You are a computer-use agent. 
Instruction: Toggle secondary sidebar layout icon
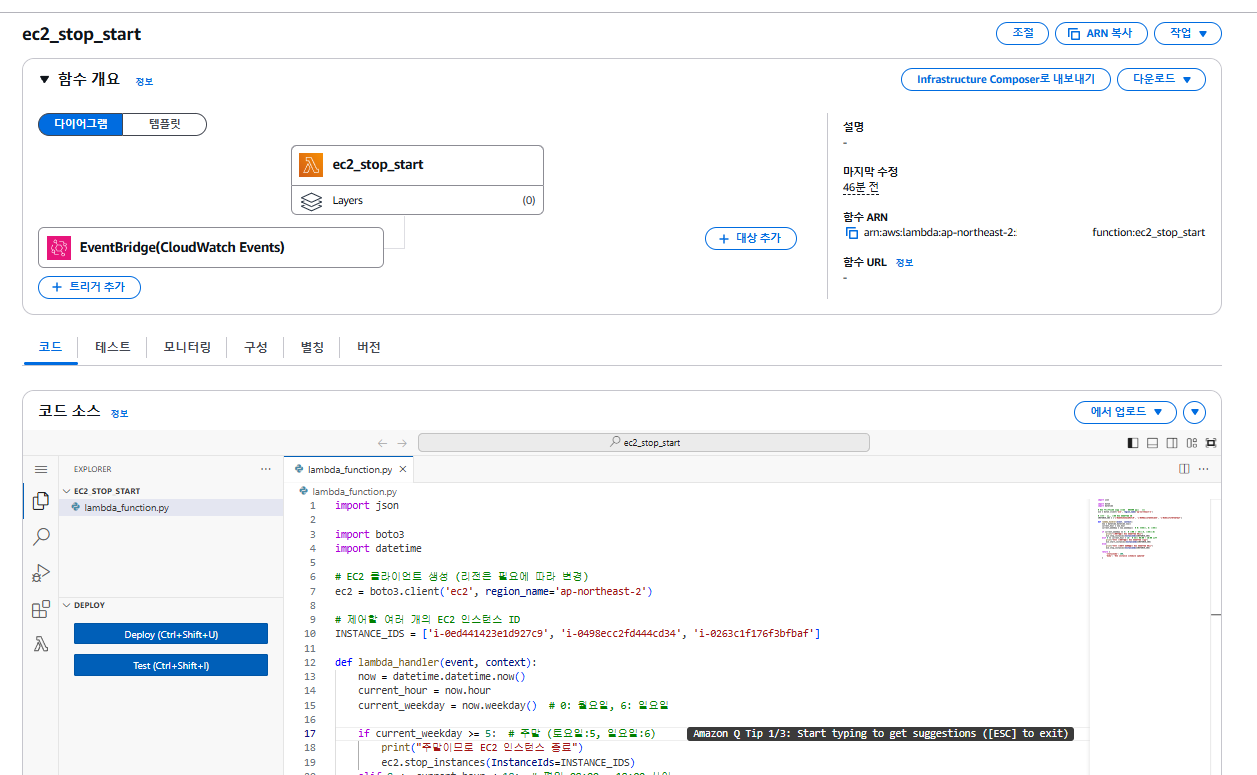[1172, 443]
